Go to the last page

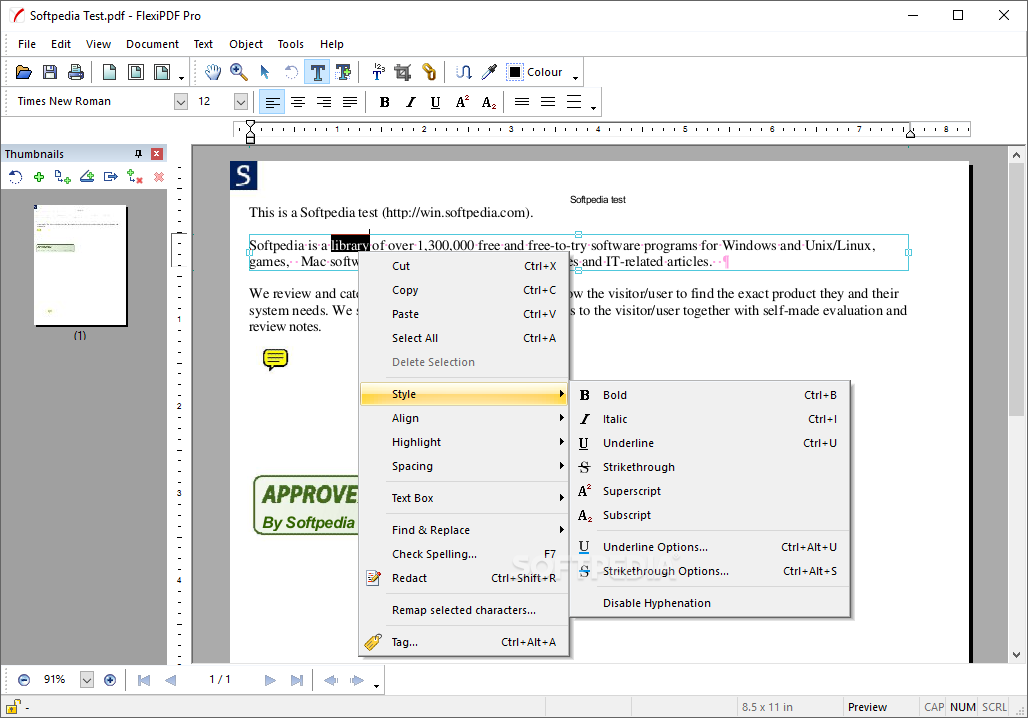coord(296,680)
